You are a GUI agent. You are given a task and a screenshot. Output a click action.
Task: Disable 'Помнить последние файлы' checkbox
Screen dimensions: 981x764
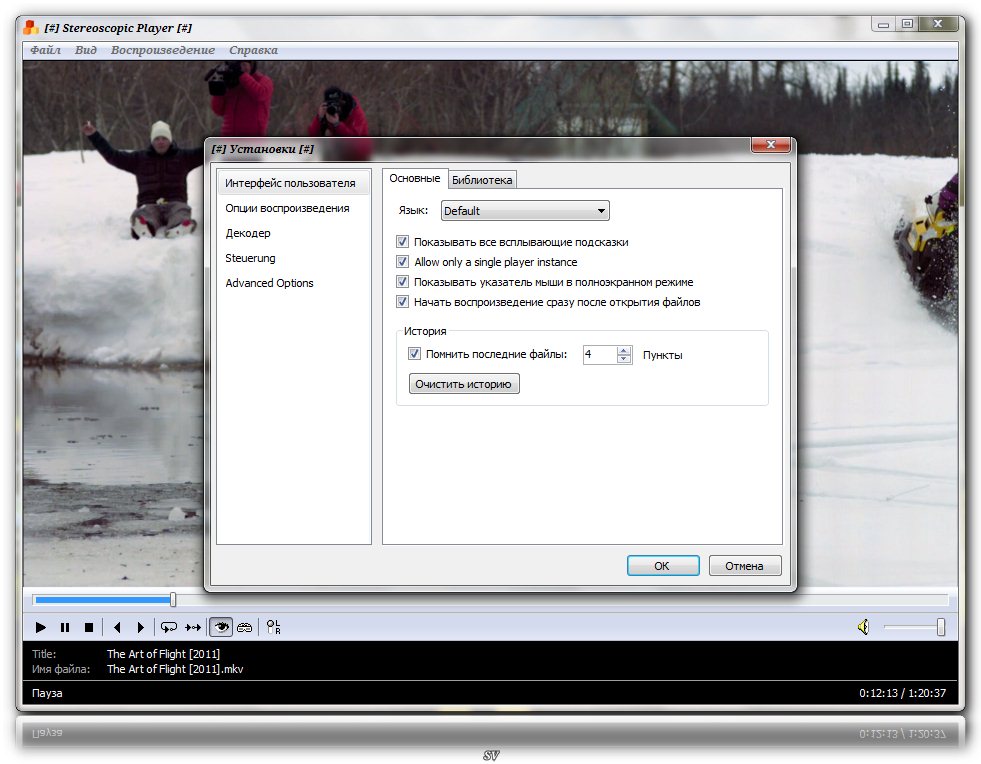point(415,354)
